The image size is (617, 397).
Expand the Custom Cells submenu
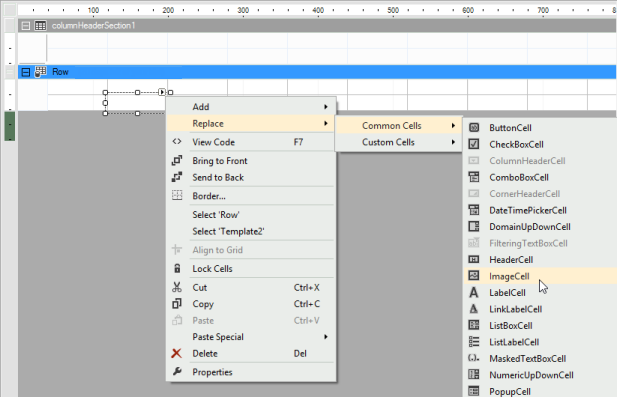pyautogui.click(x=399, y=142)
